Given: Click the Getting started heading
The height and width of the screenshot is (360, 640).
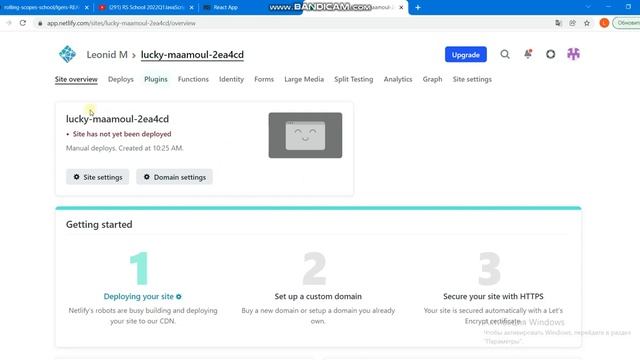Looking at the screenshot, I should (99, 224).
